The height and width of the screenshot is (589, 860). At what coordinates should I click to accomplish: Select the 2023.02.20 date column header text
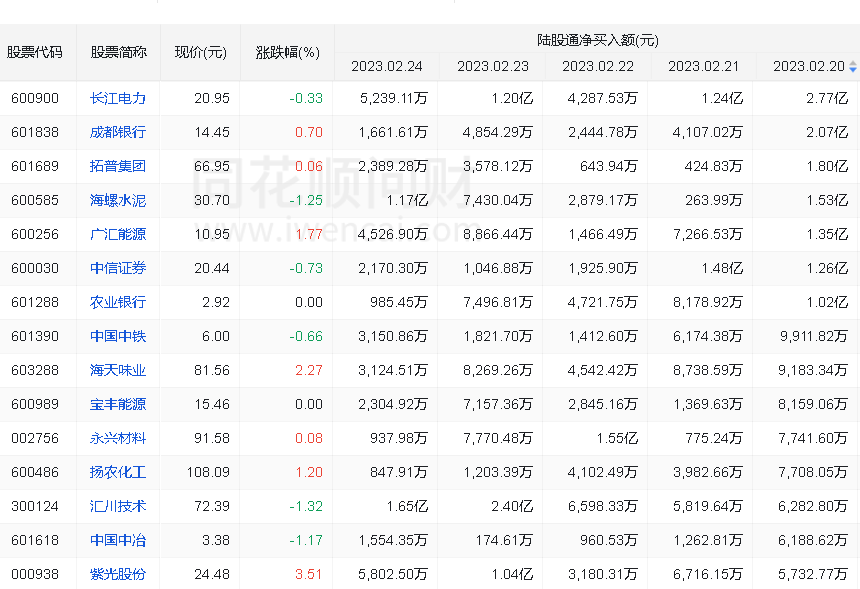click(809, 66)
